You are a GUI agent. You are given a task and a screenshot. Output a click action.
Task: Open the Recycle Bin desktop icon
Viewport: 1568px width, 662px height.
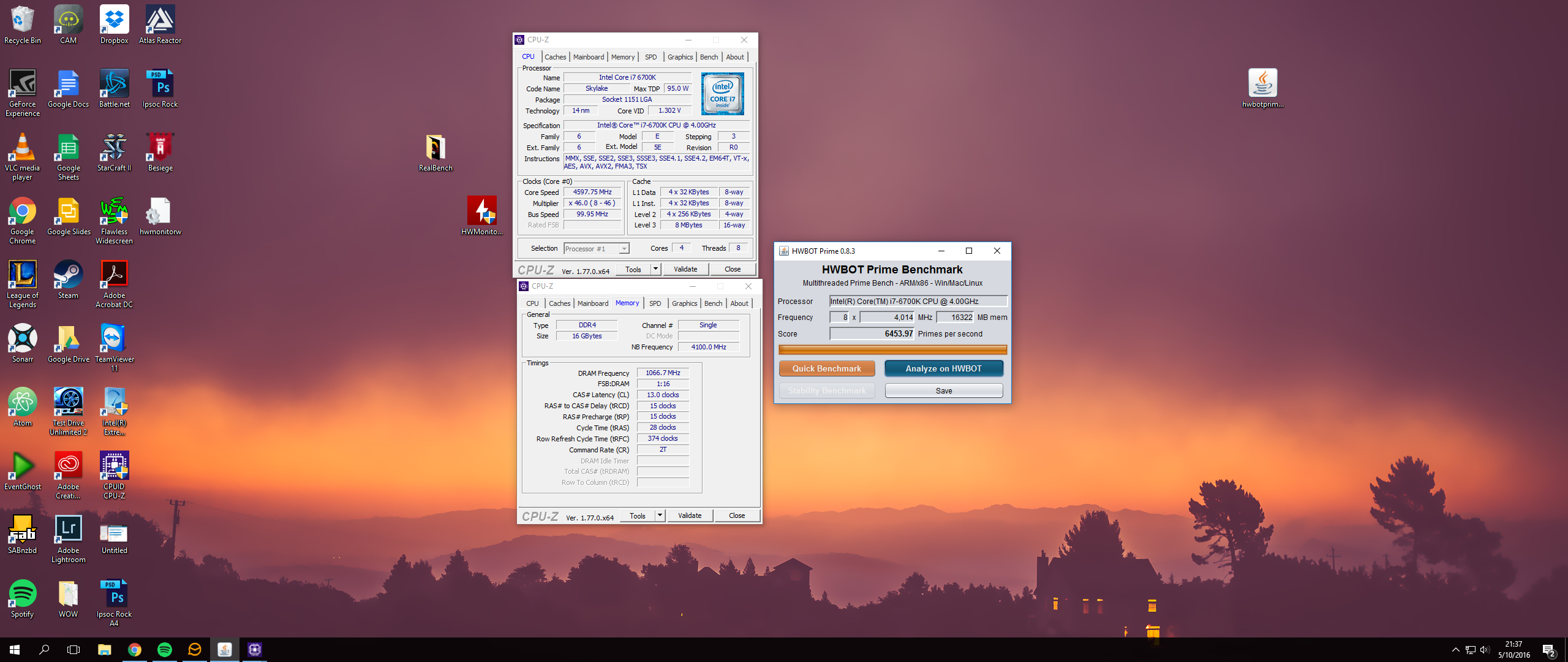pyautogui.click(x=23, y=25)
